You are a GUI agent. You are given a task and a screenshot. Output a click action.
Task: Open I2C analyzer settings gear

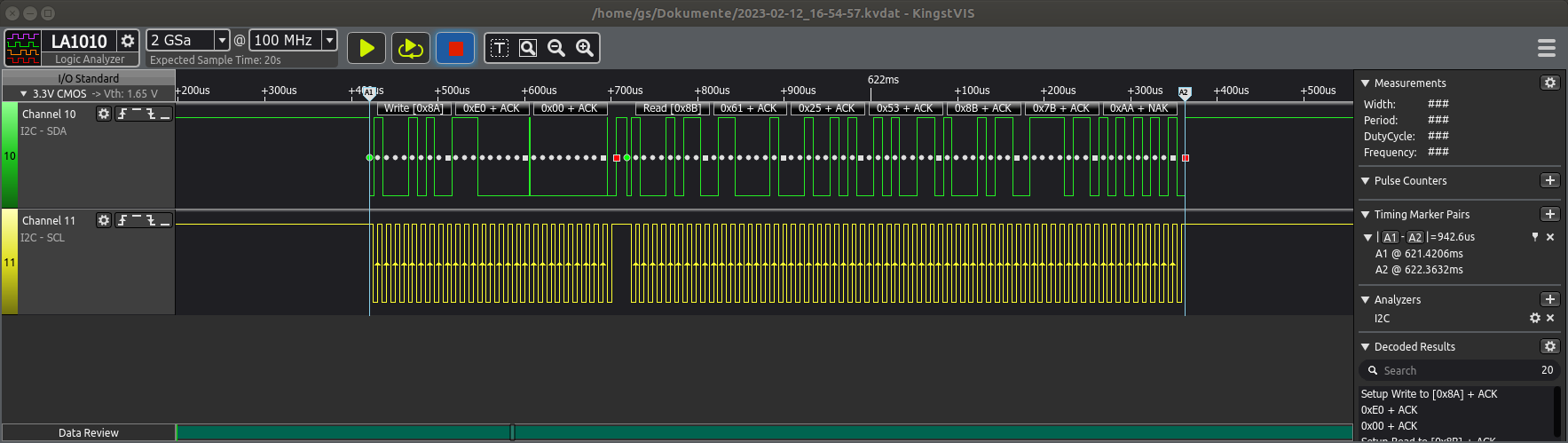click(x=1535, y=318)
